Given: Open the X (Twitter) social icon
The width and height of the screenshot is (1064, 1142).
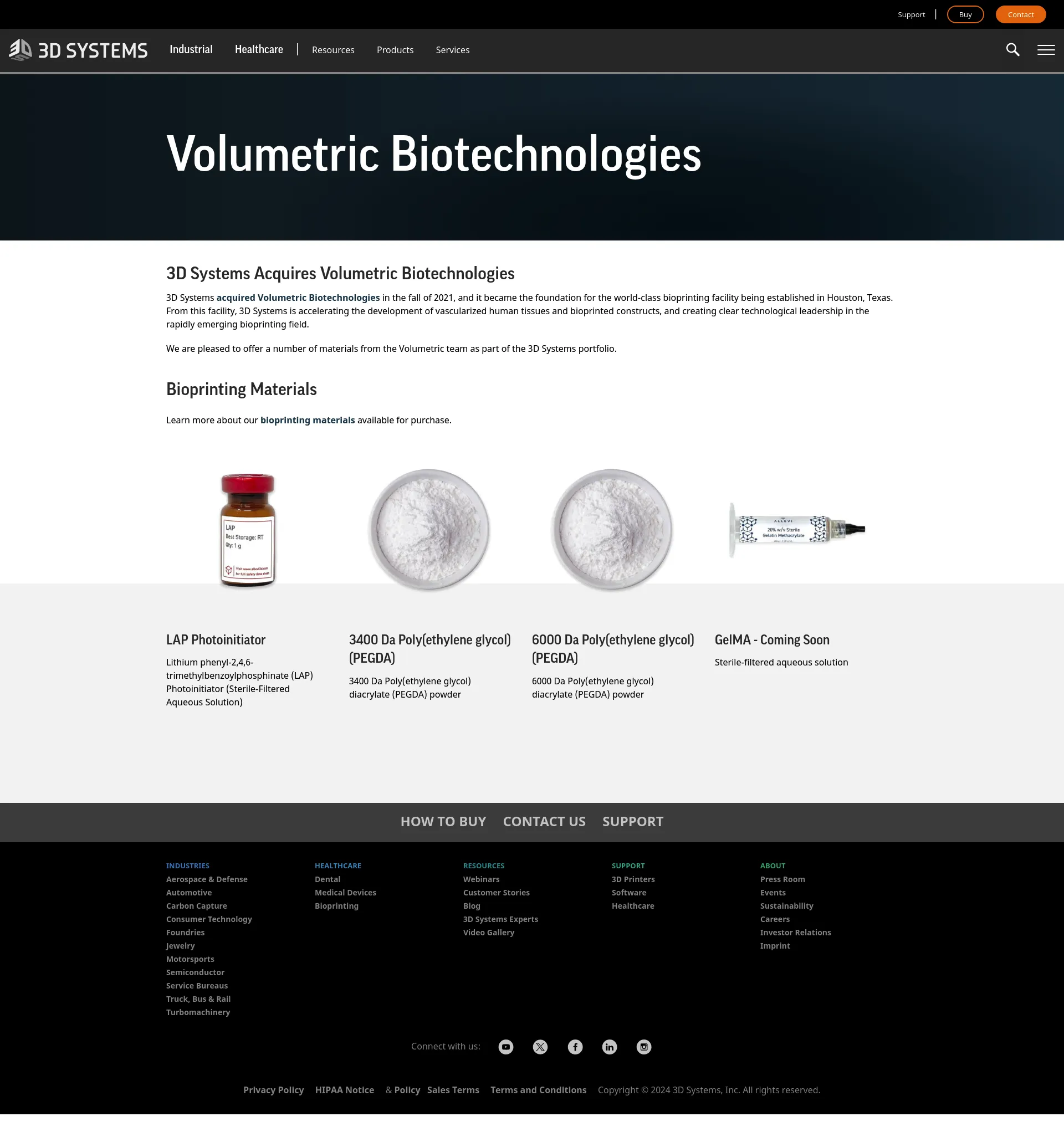Looking at the screenshot, I should [x=540, y=1047].
